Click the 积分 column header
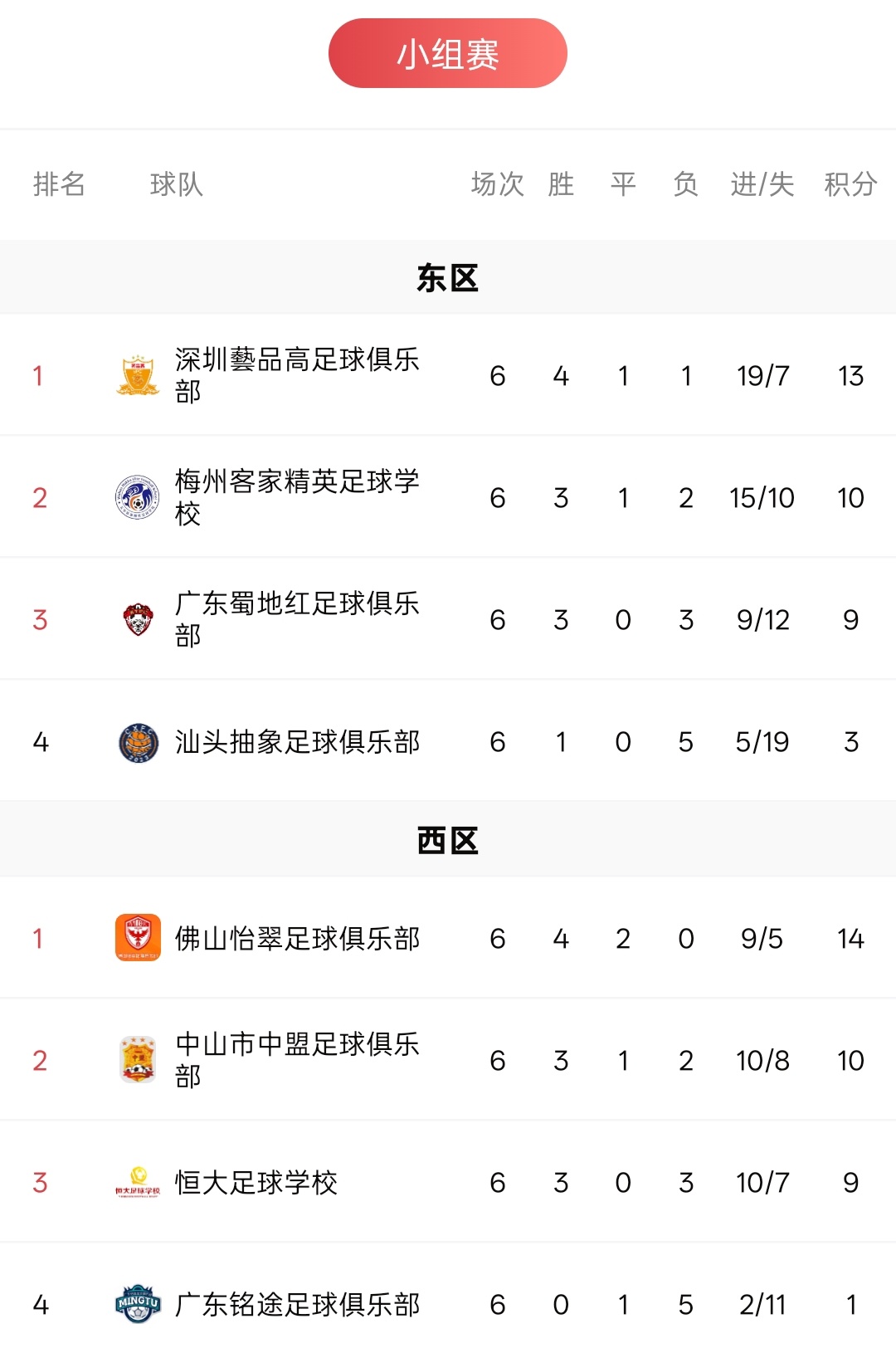This screenshot has height=1348, width=896. (x=850, y=184)
